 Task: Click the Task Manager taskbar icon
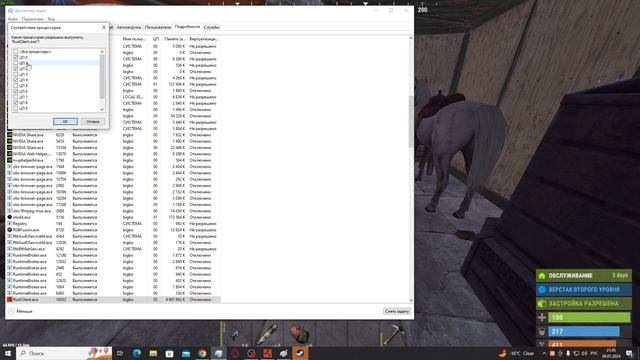(218, 353)
